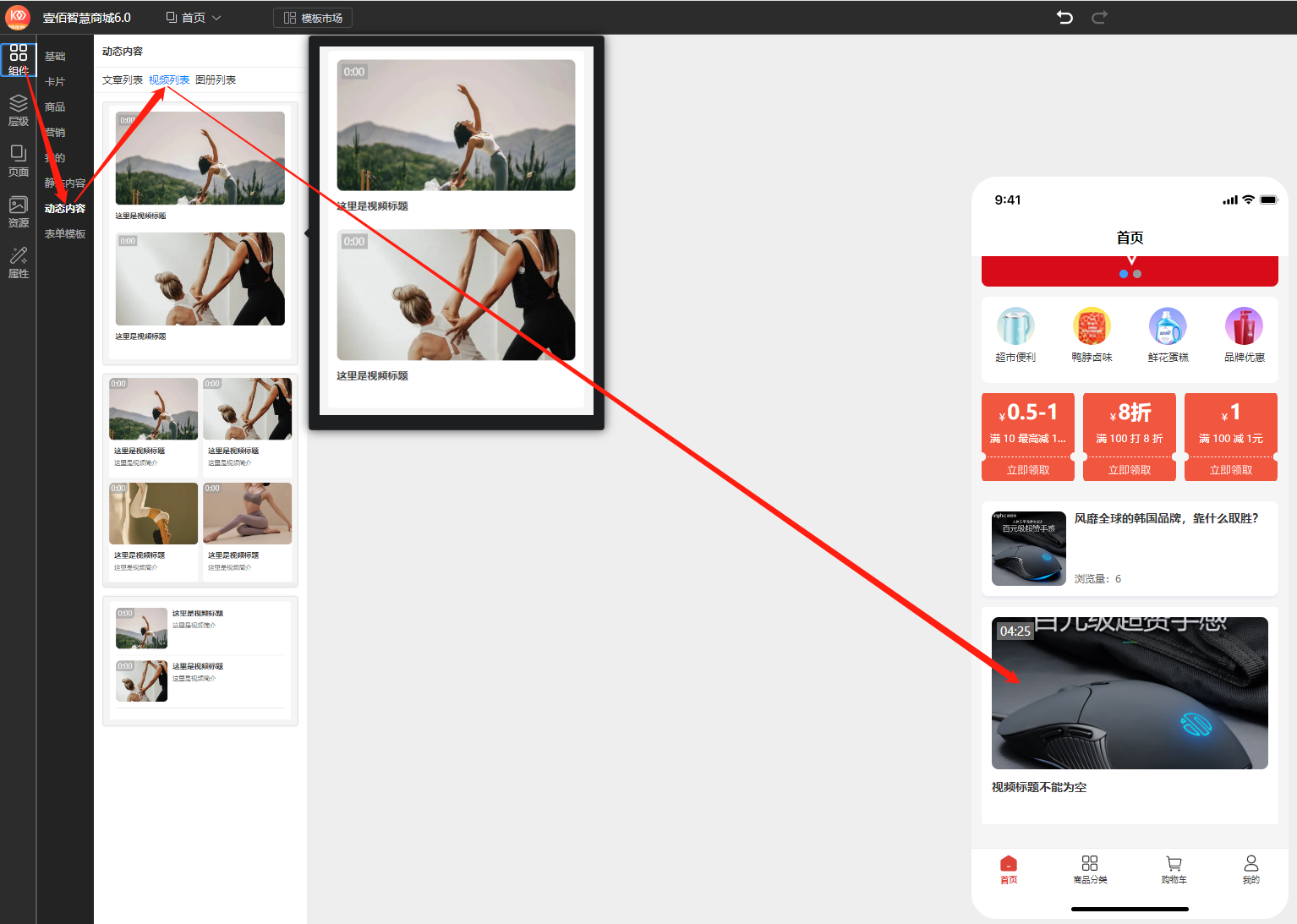Viewport: 1297px width, 924px height.
Task: Click the blue carousel indicator dot
Action: tap(1124, 274)
